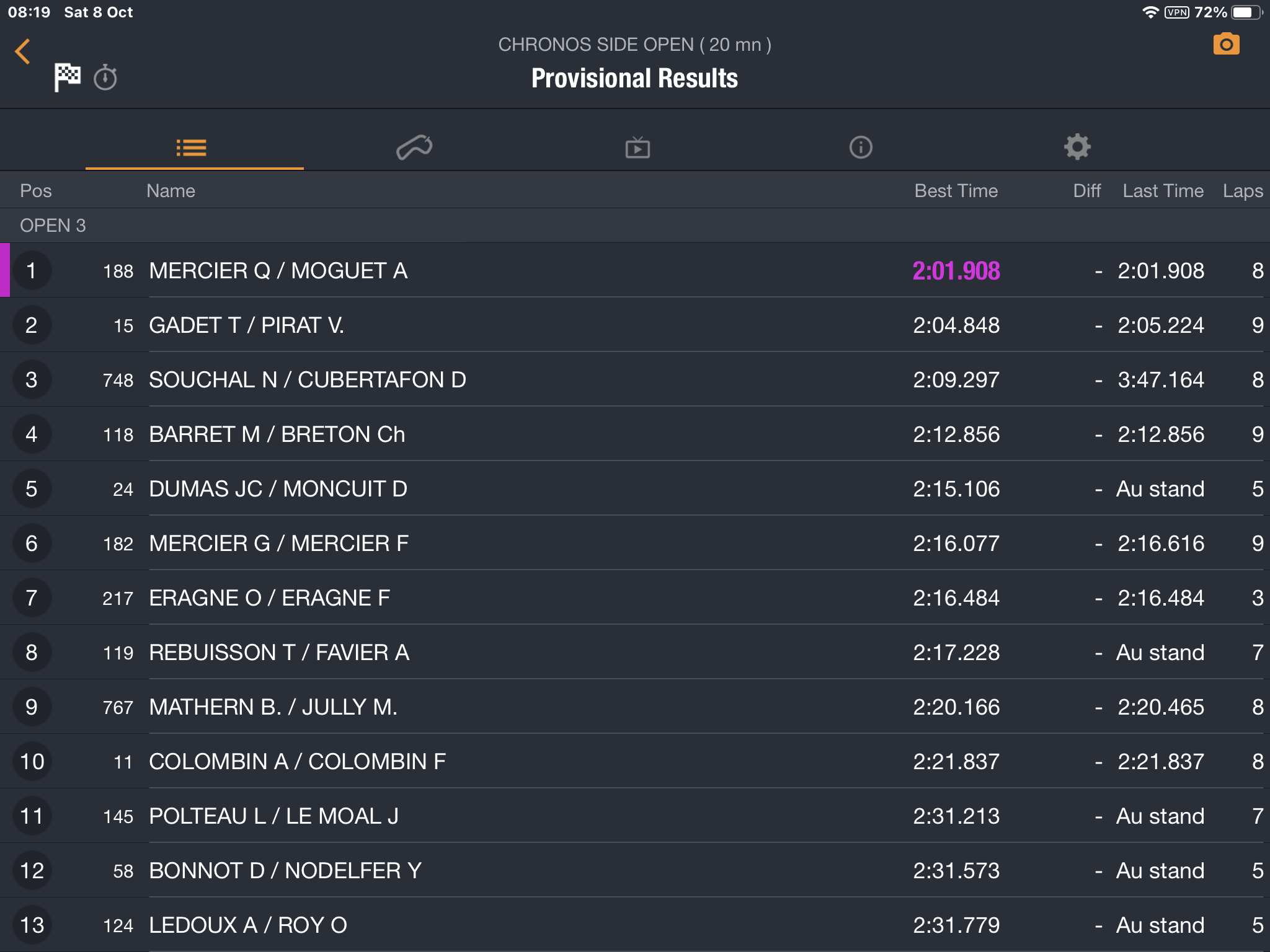
Task: Tap the Last Time column header
Action: point(1163,191)
